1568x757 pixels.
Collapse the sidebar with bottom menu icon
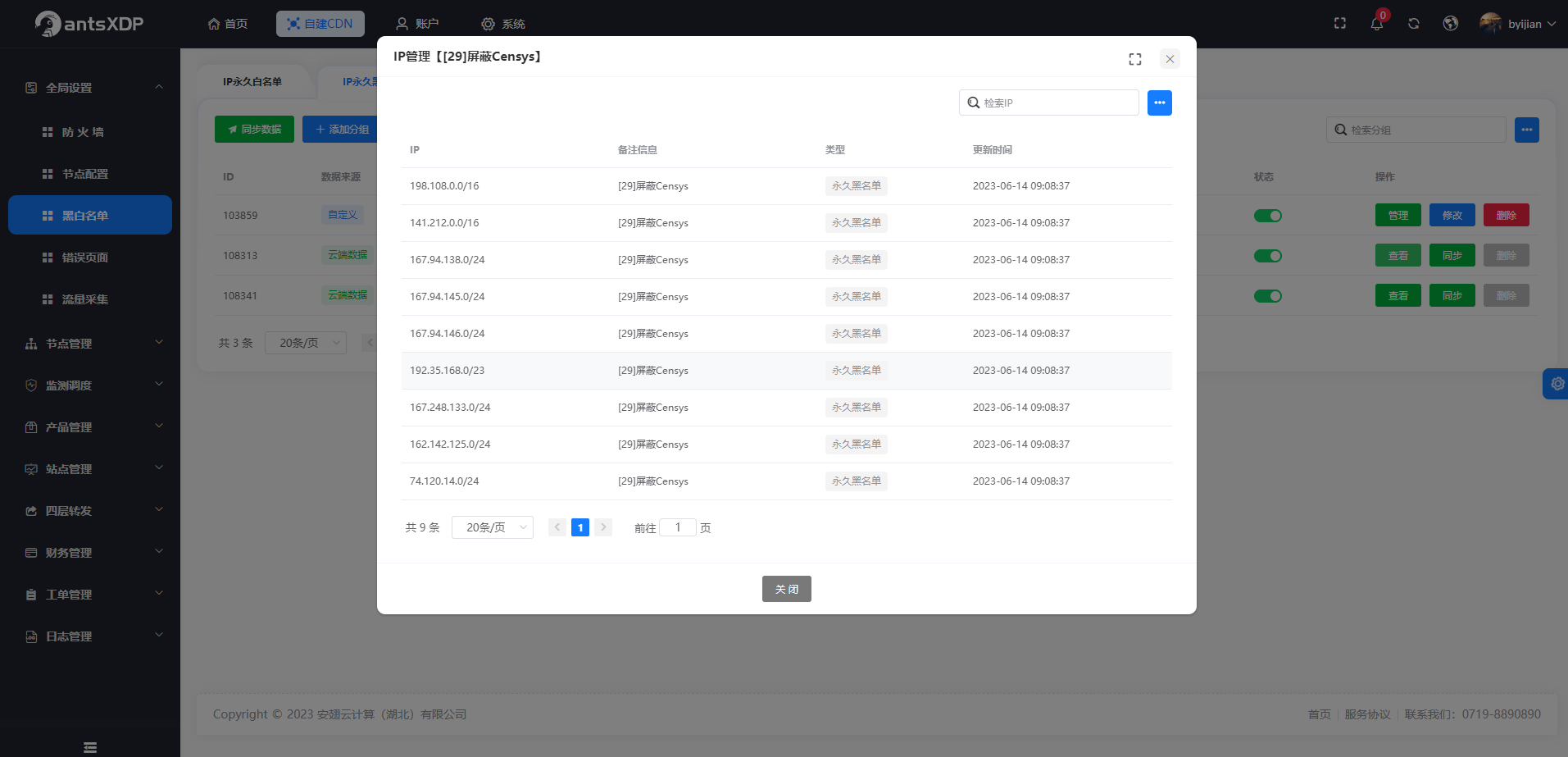point(90,747)
